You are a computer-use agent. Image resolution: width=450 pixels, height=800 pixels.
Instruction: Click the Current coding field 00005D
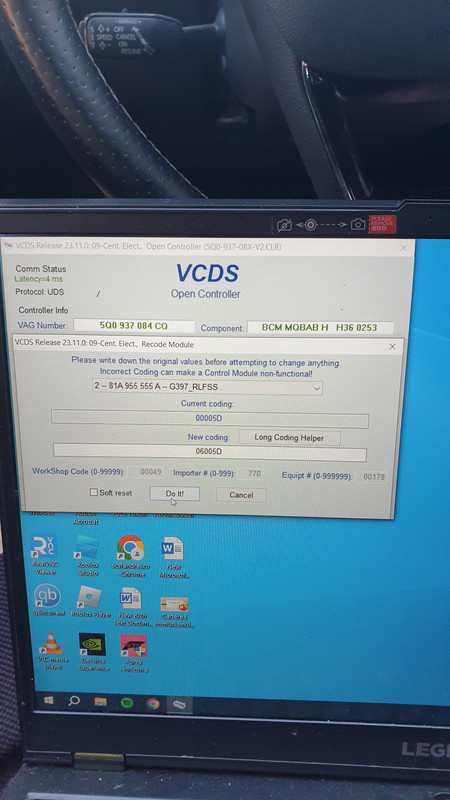(209, 419)
